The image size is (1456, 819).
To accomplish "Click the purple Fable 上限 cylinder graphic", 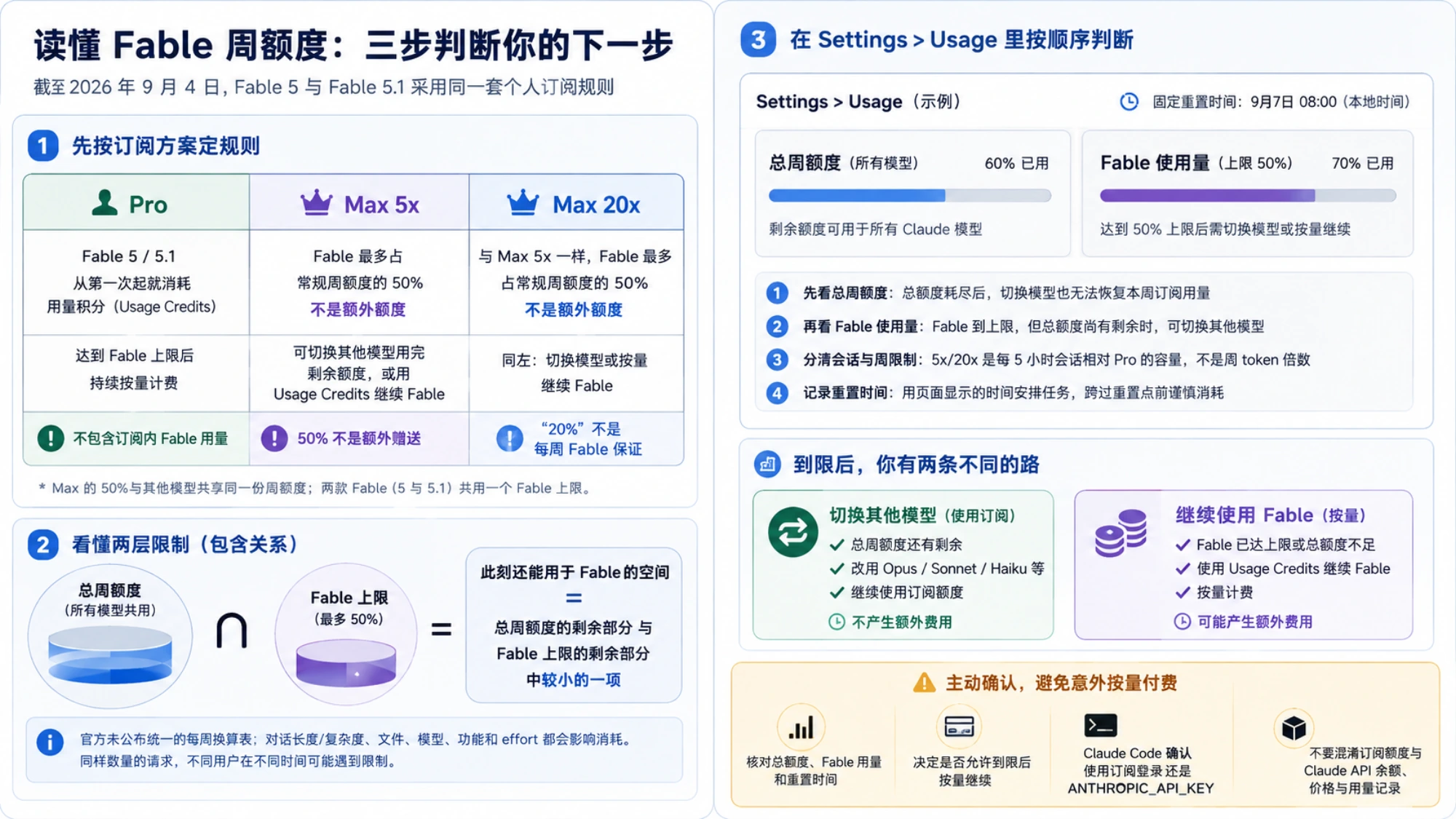I will [346, 663].
